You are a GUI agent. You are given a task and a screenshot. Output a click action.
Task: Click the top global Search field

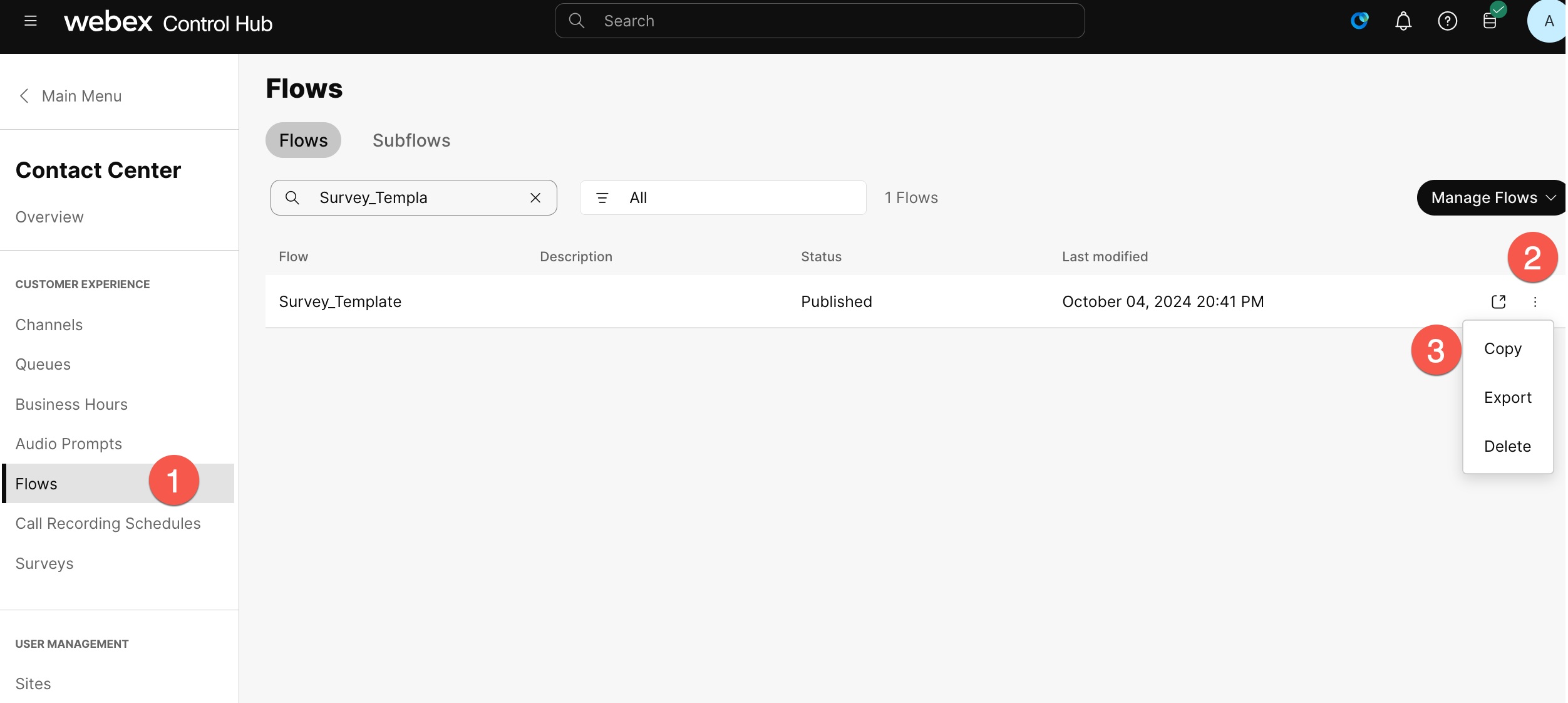(x=819, y=21)
